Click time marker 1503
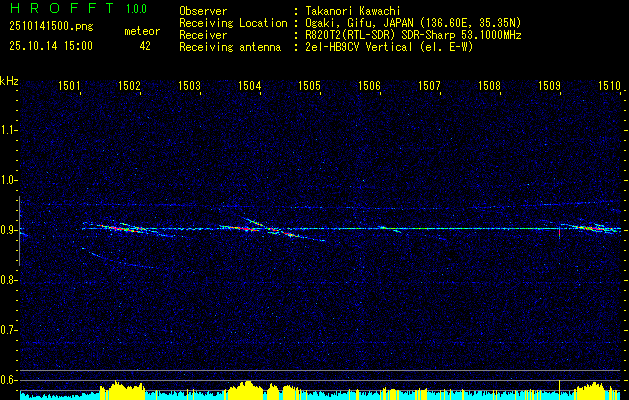 pos(189,85)
